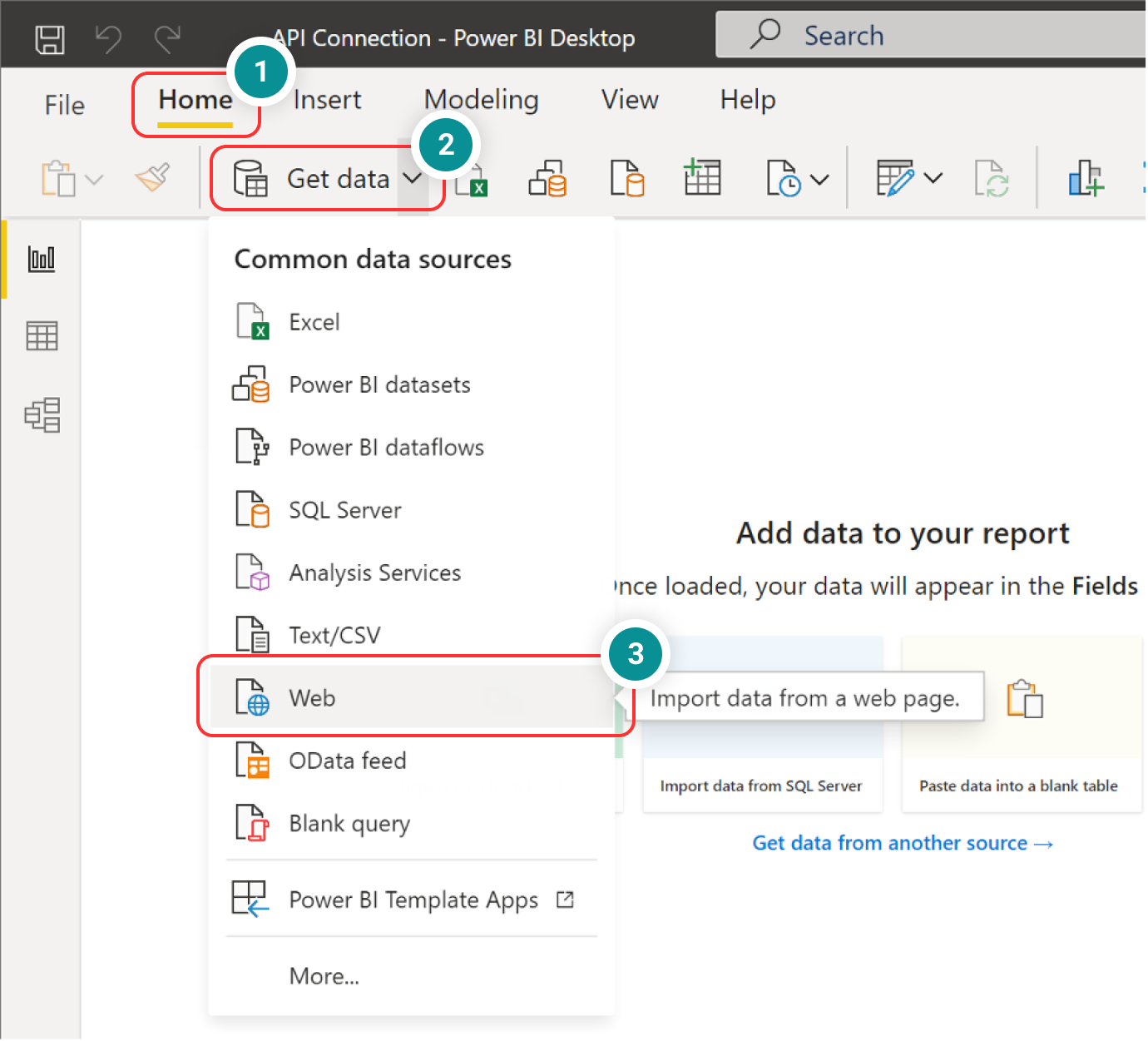This screenshot has width=1148, height=1041.
Task: Click the Analysis Services cube icon
Action: click(252, 572)
